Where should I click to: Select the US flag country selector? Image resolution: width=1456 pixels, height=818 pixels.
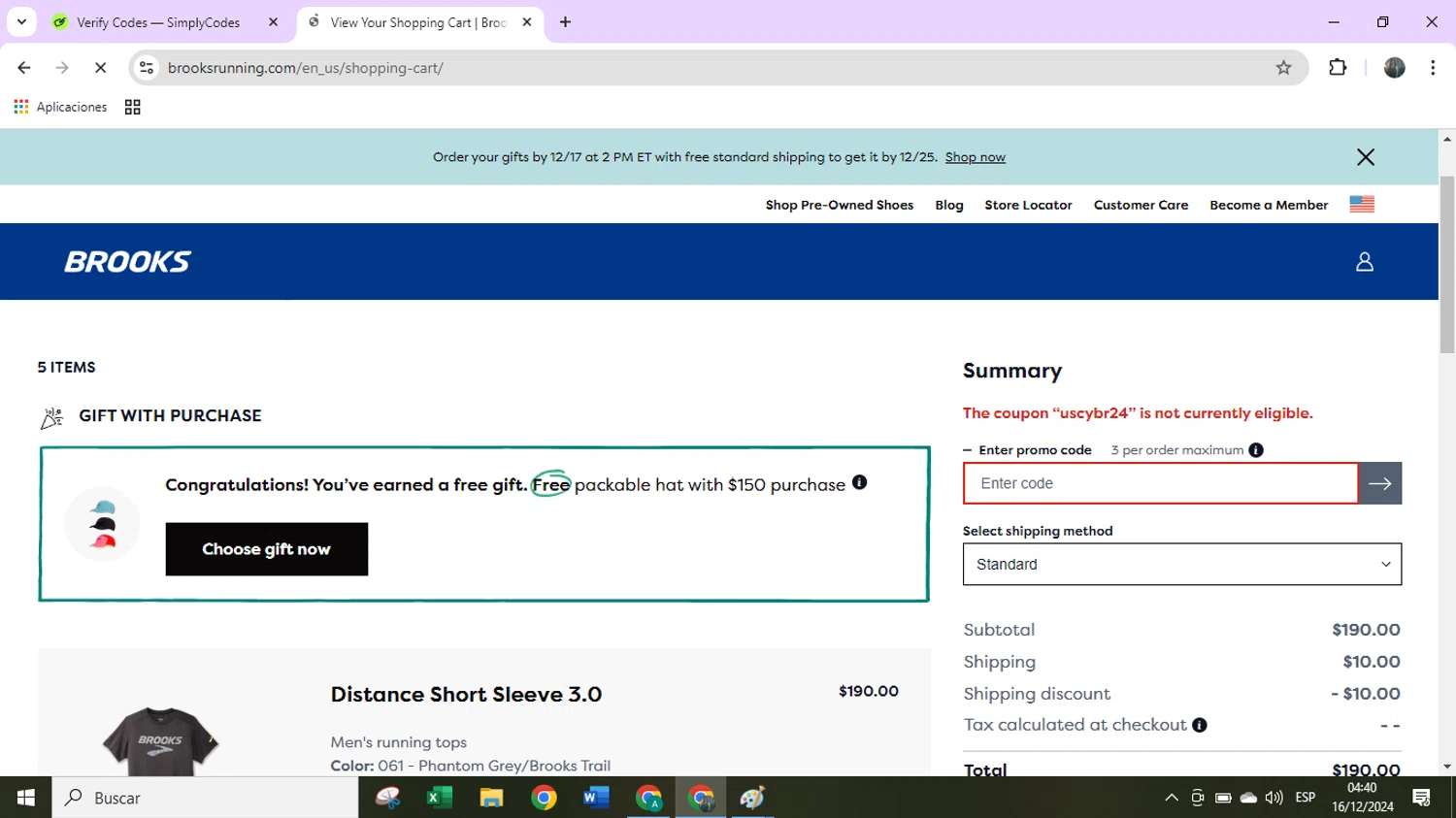click(x=1362, y=204)
